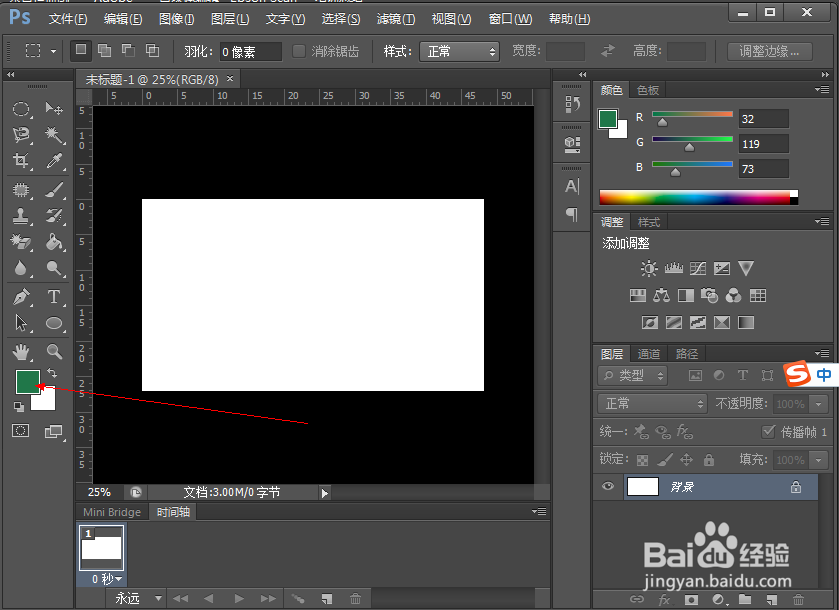Open the Style dropdown set to Normal
The image size is (839, 610).
(x=459, y=51)
